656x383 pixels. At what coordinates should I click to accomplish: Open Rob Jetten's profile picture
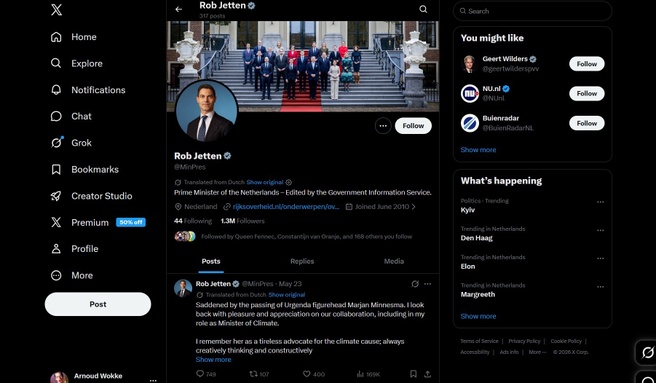207,111
